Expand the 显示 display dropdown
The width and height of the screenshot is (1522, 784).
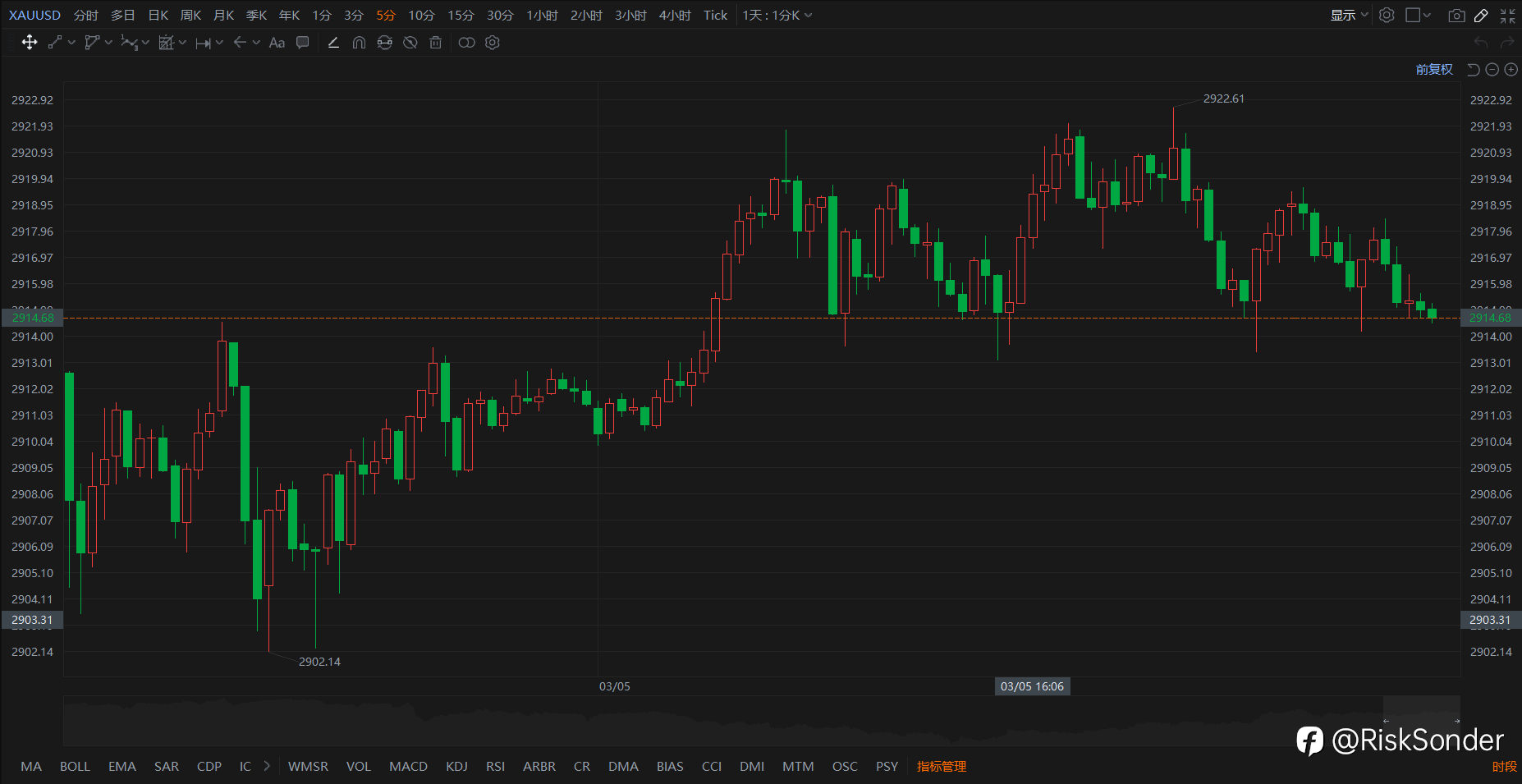pos(1350,16)
